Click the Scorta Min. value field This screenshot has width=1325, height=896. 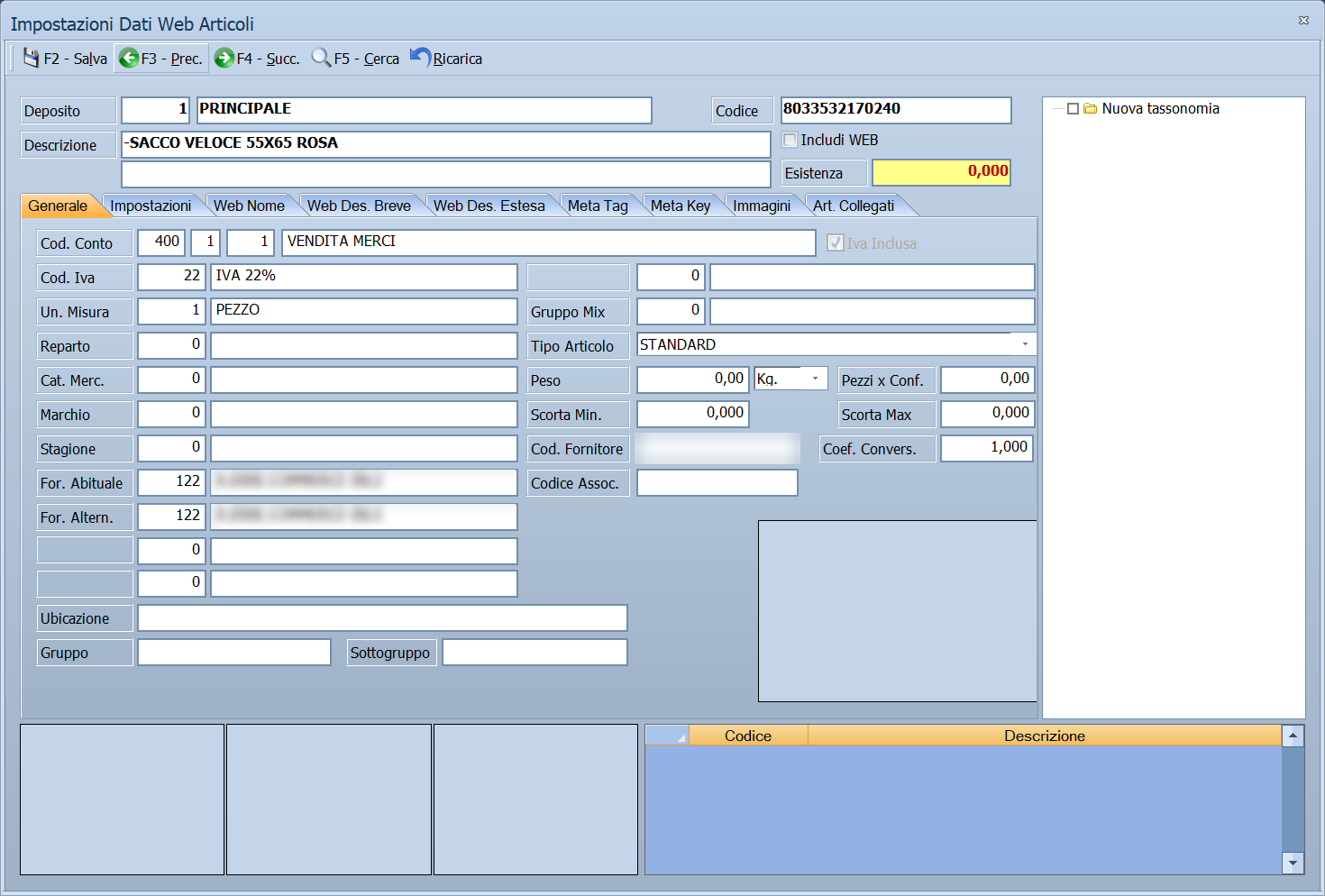coord(692,414)
